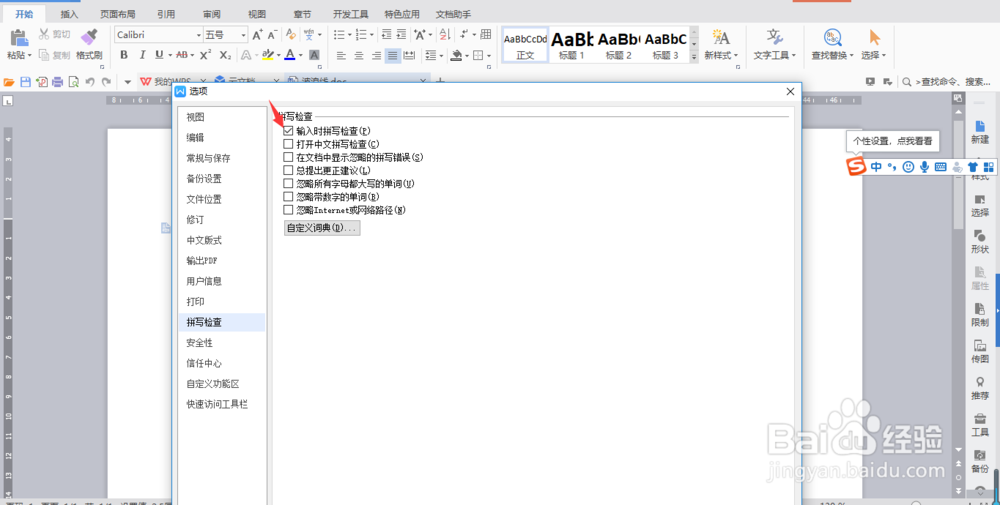Increase paragraph indent

point(401,34)
